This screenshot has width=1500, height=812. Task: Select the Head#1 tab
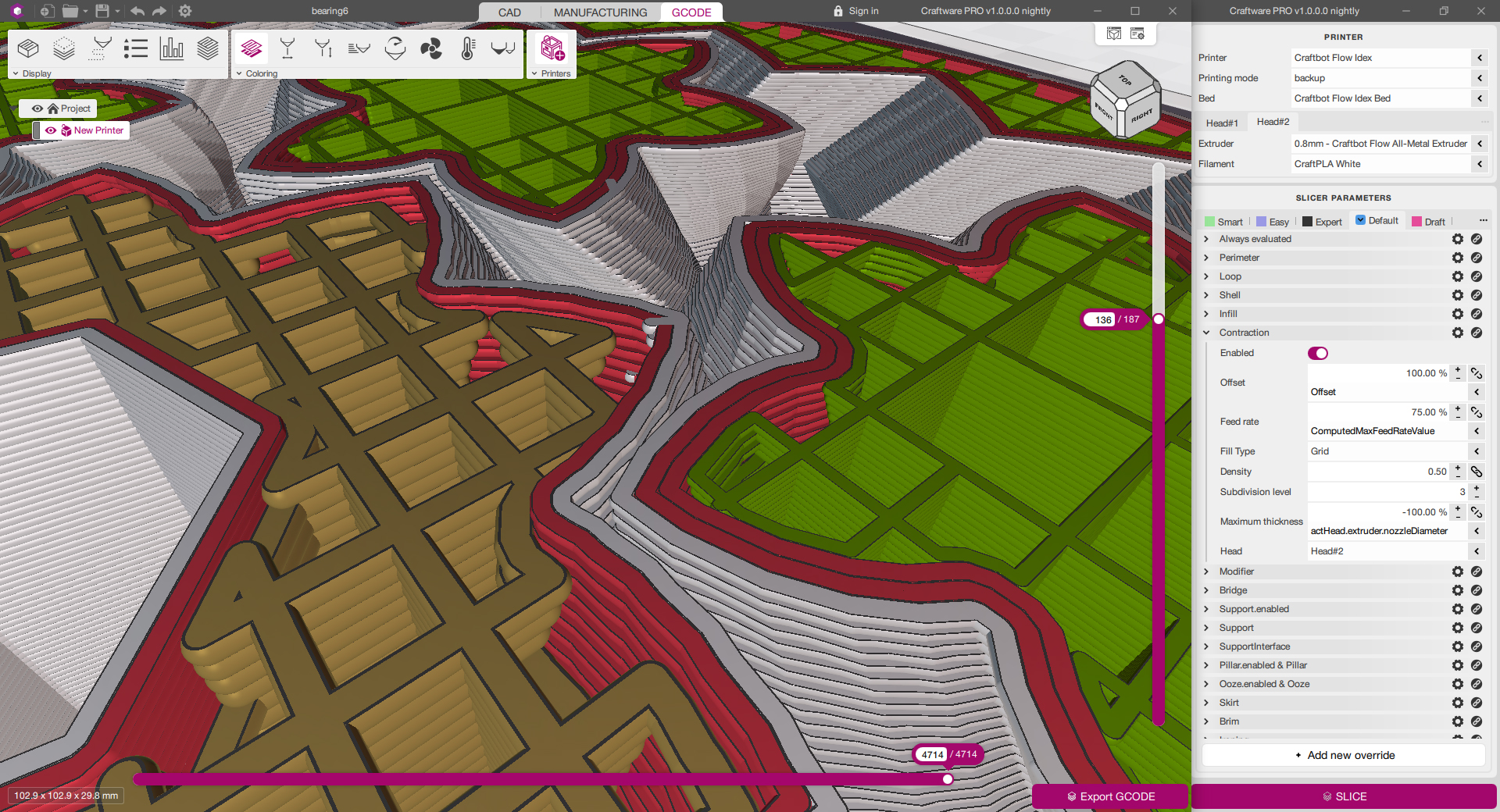(x=1222, y=123)
